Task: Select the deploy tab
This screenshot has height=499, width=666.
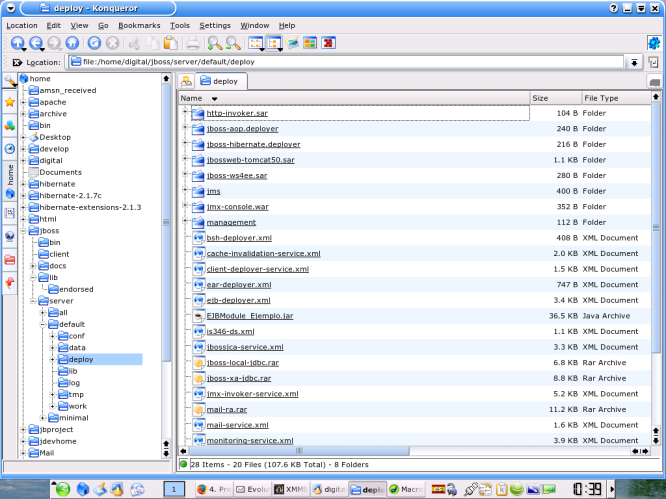Action: click(x=223, y=81)
